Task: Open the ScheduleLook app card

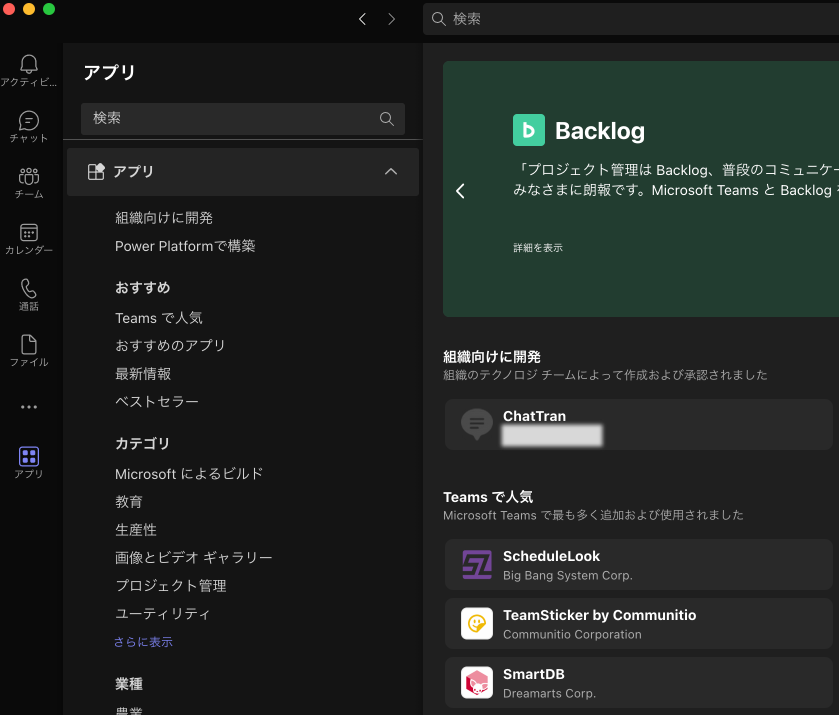Action: 638,565
